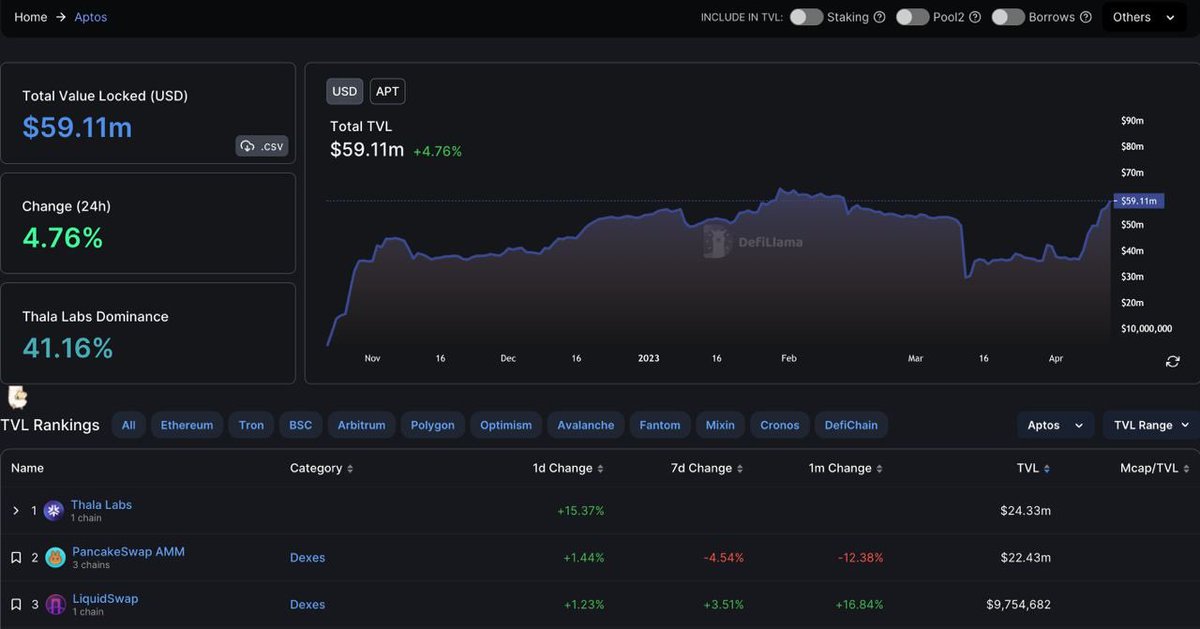This screenshot has height=629, width=1200.
Task: Click the llama mascot icon above TVL Rankings
Action: point(17,397)
